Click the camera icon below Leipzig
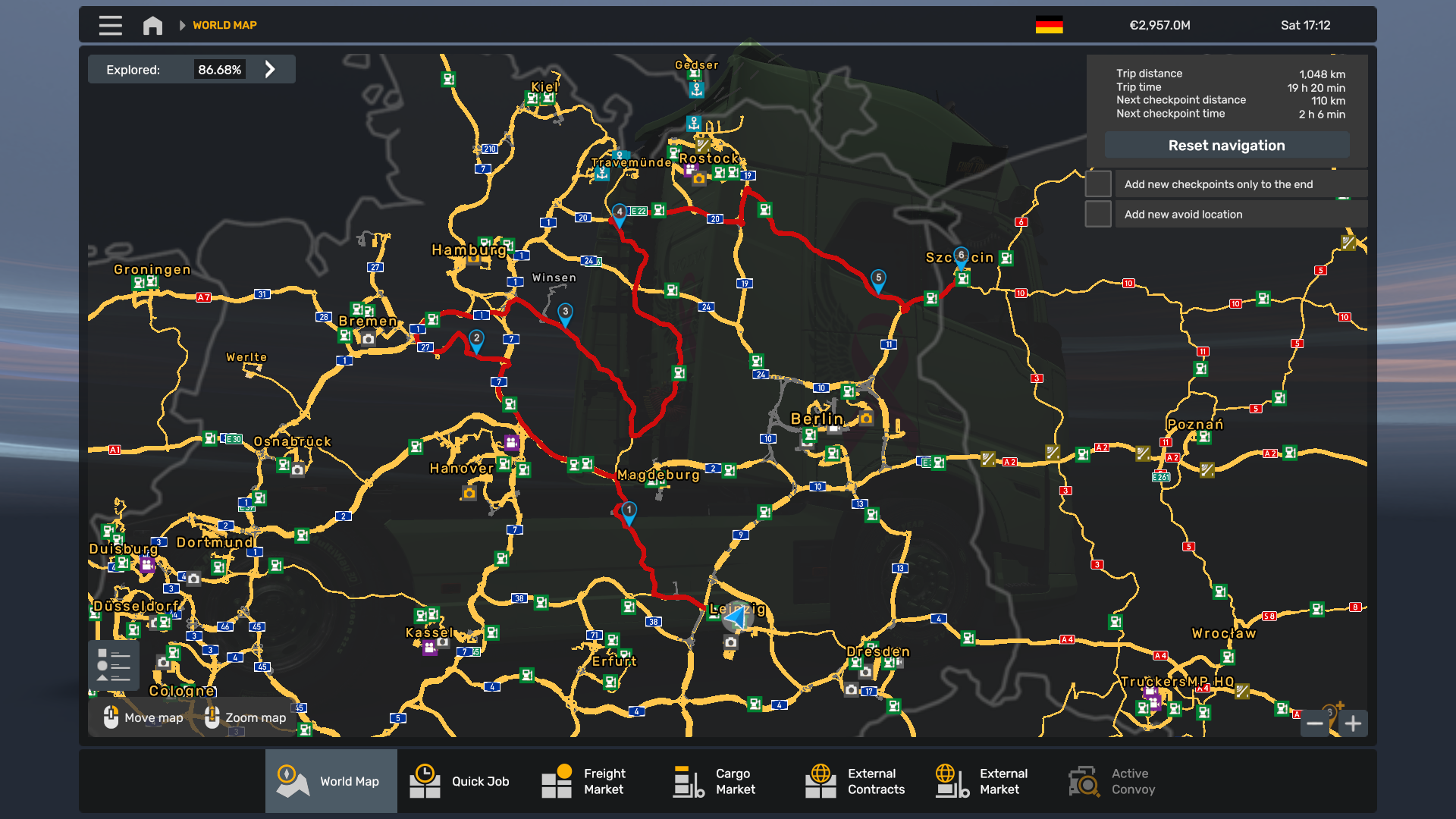Viewport: 1456px width, 819px height. (x=730, y=642)
